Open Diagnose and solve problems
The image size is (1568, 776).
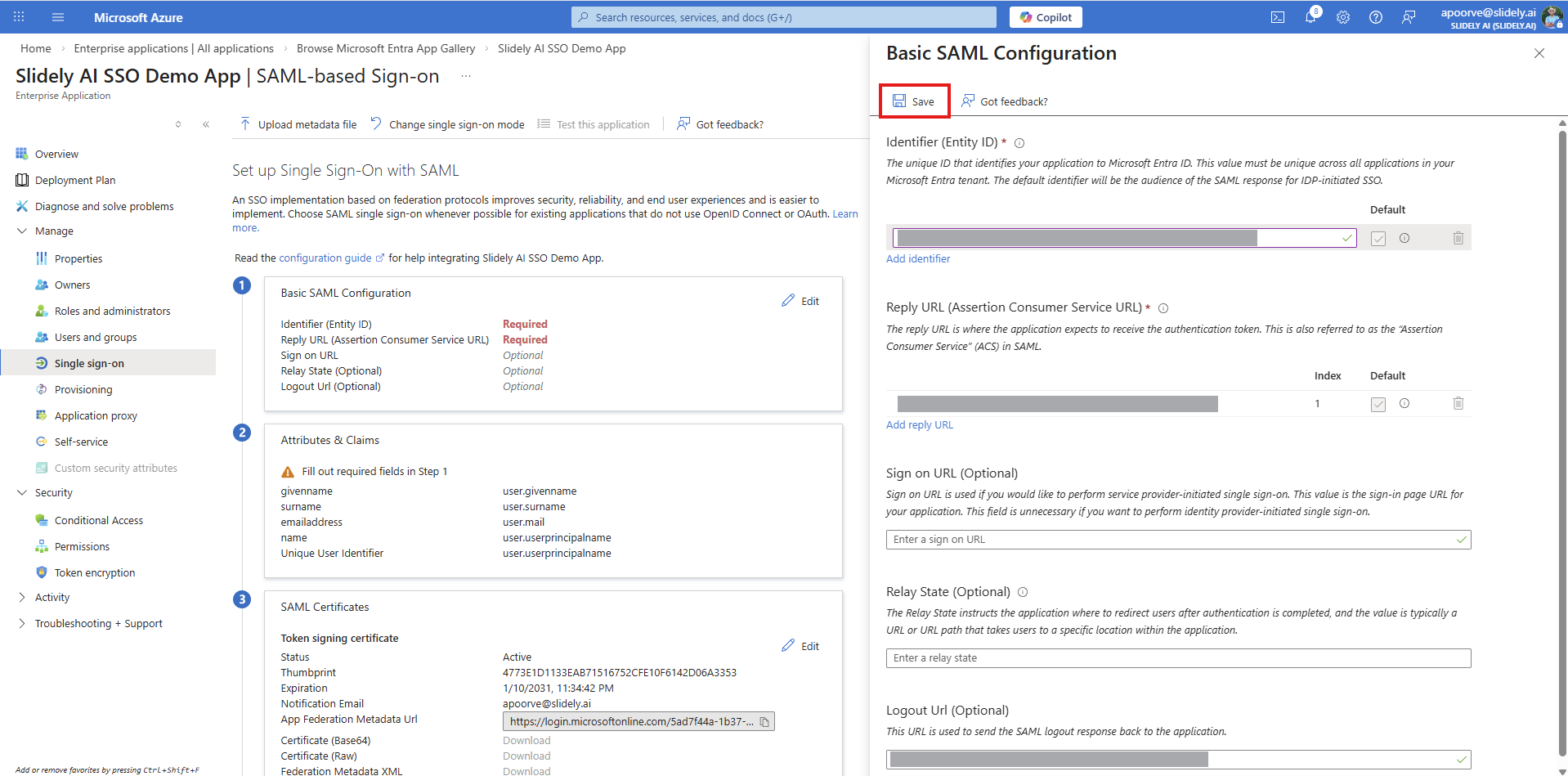pos(104,206)
